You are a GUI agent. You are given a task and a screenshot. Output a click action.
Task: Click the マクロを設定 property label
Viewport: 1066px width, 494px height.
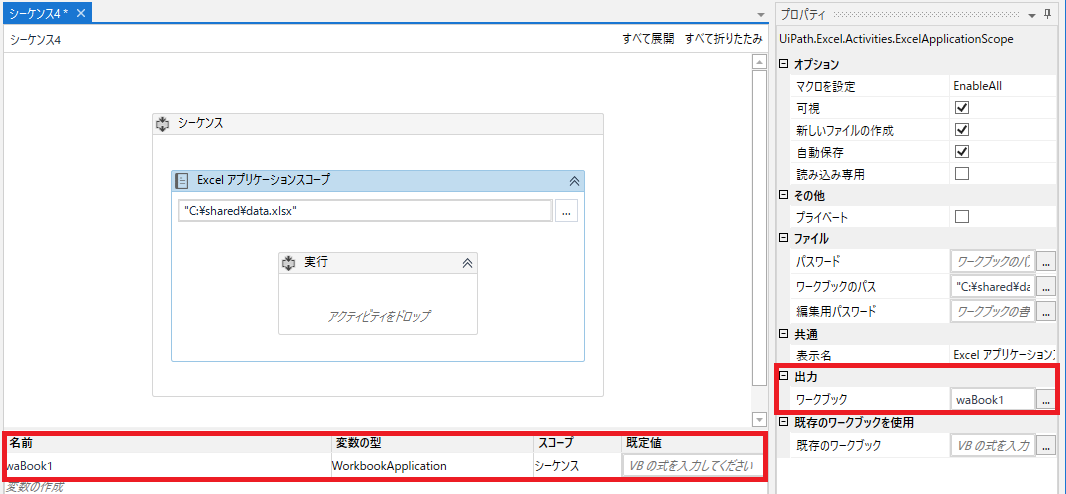coord(825,86)
